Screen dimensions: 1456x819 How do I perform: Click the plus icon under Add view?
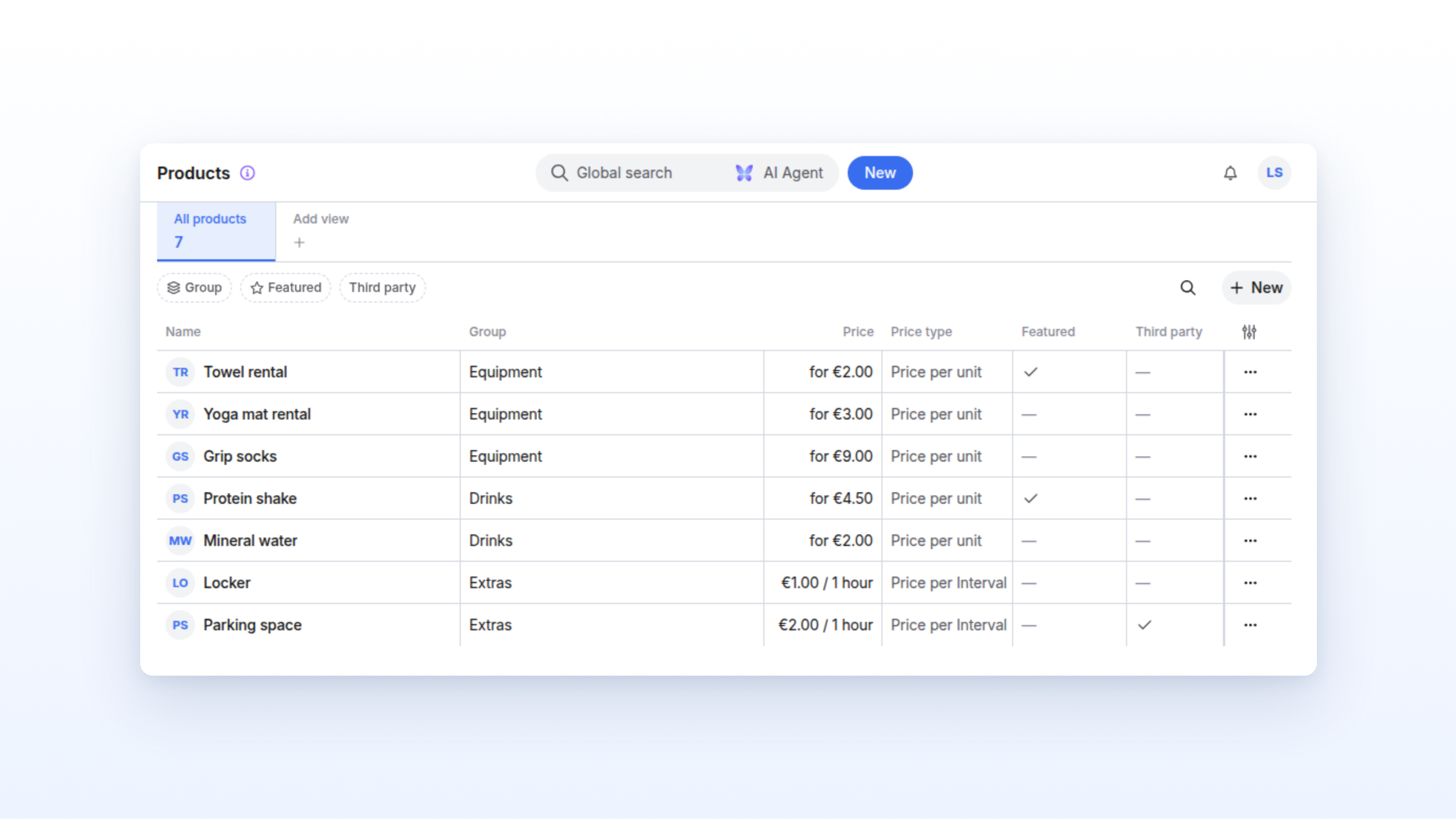299,242
